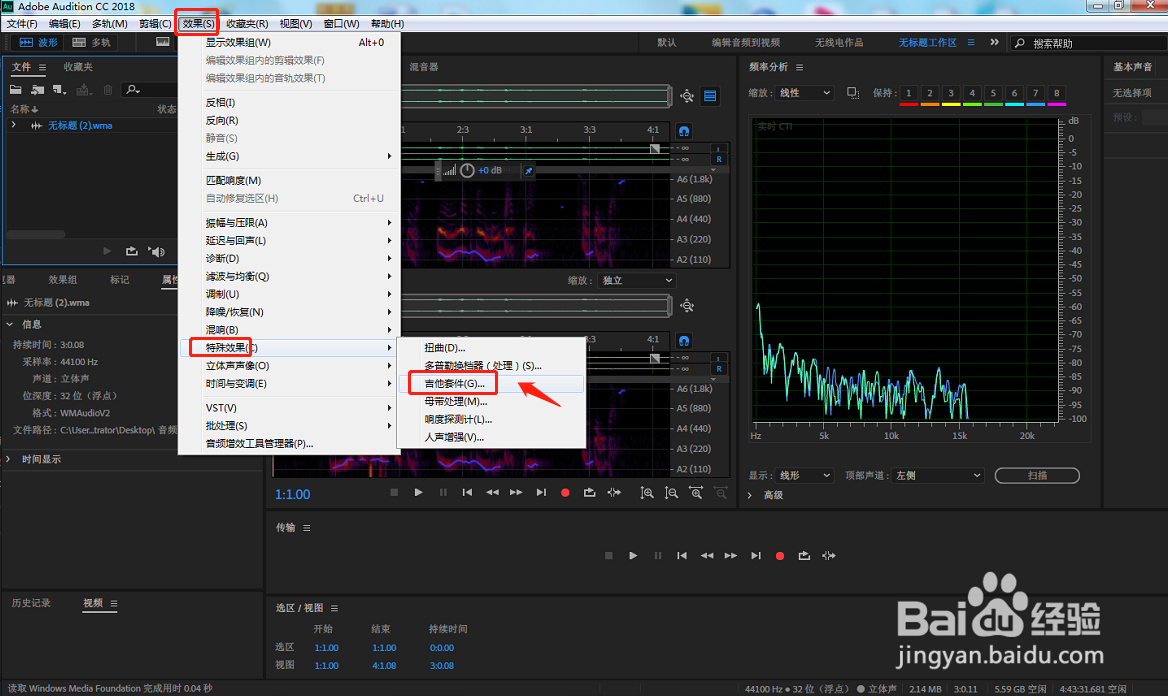The height and width of the screenshot is (696, 1168).
Task: Click the loop playback icon in editor transport
Action: click(589, 493)
